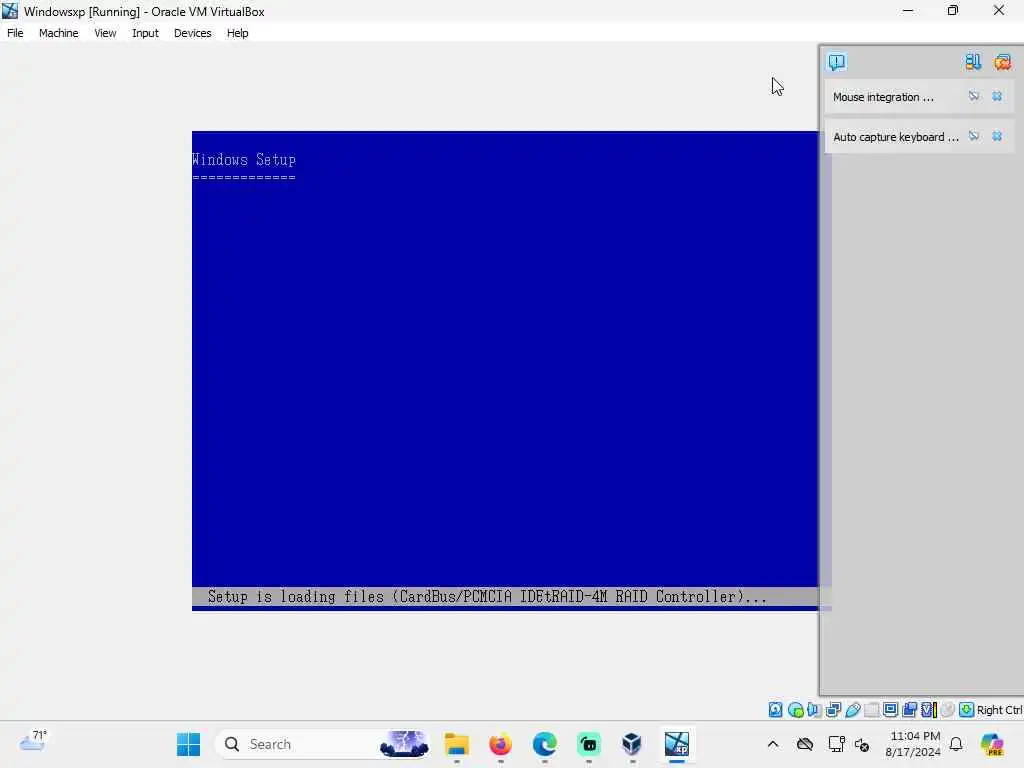
Task: Launch Microsoft Edge from the taskbar
Action: coord(545,744)
